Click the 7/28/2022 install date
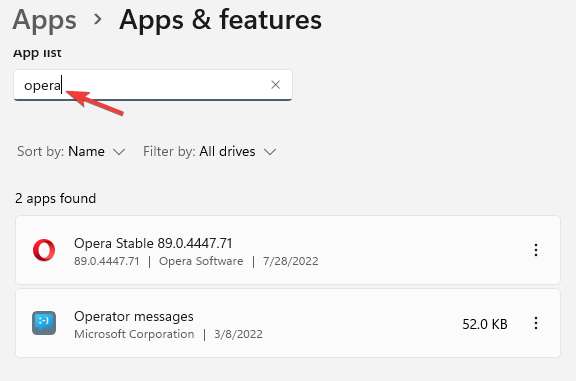This screenshot has height=381, width=576. (x=291, y=261)
